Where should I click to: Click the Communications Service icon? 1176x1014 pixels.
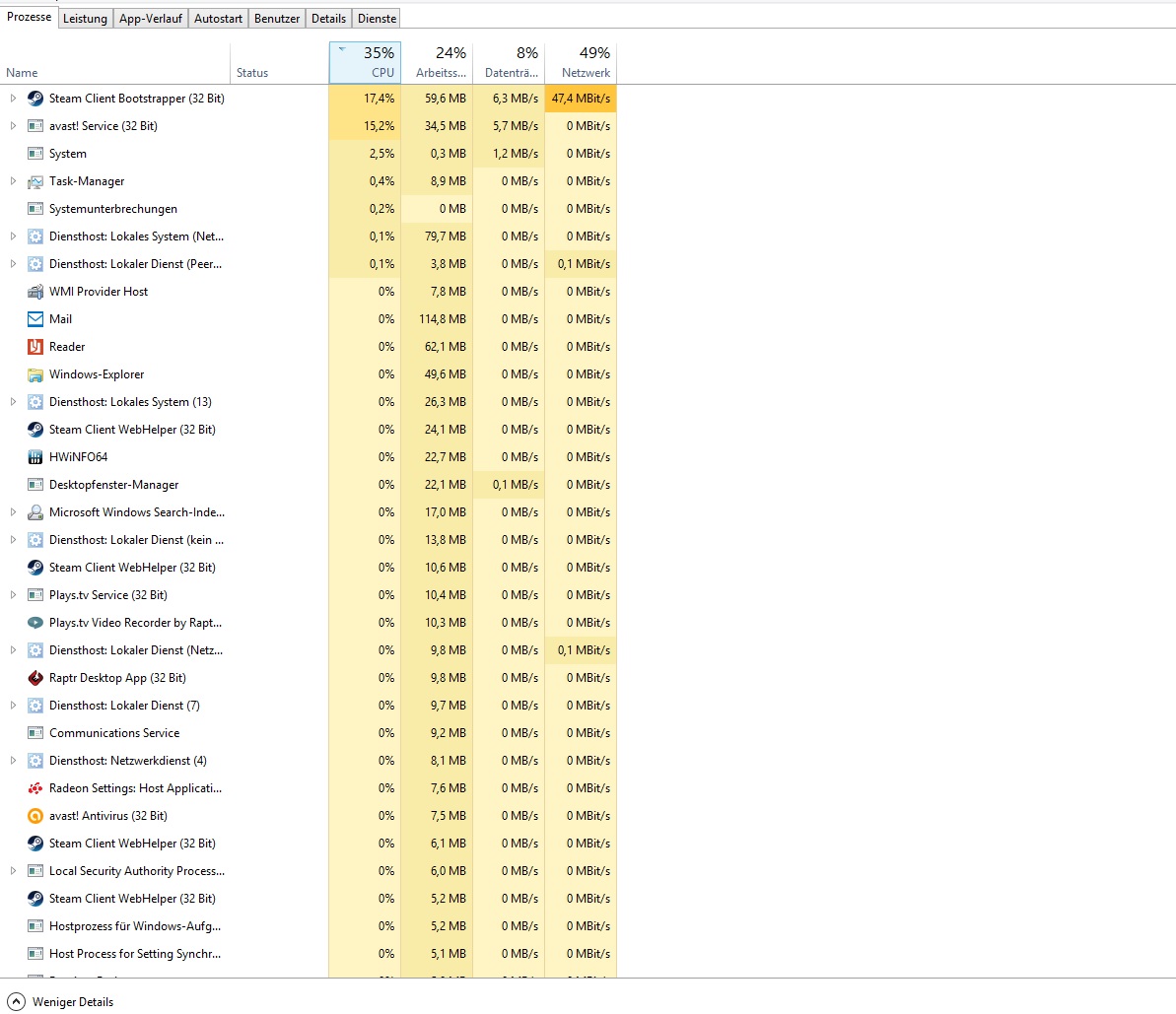35,733
